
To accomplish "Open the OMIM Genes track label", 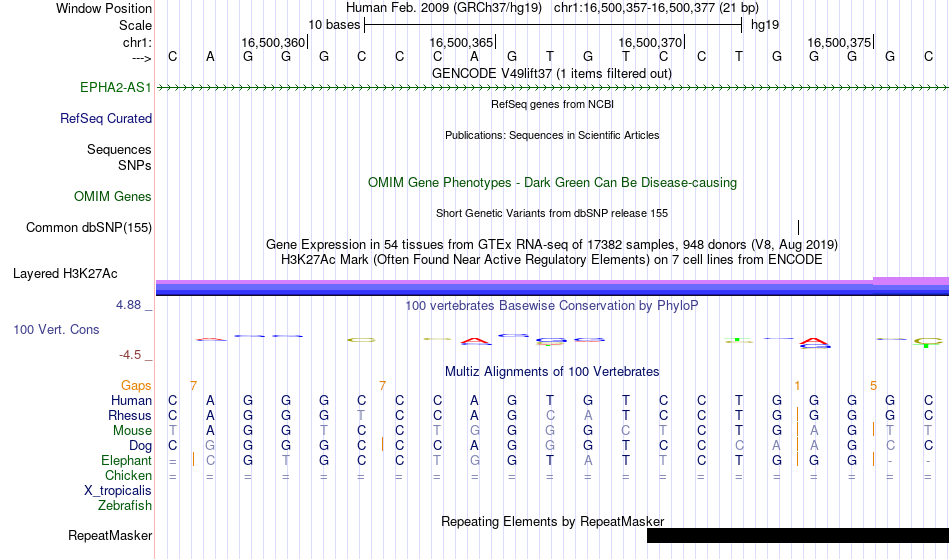I will [x=113, y=197].
